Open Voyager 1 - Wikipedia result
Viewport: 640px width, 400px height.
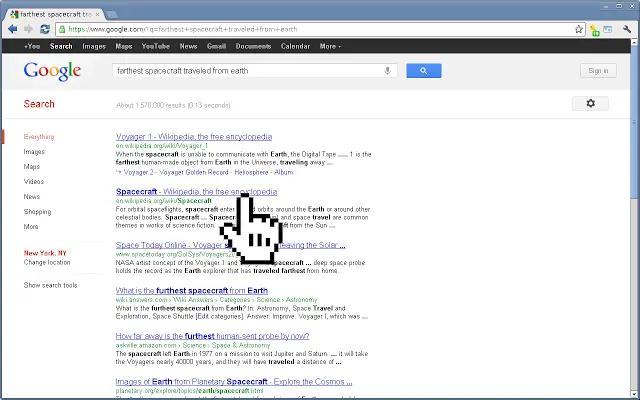(x=194, y=137)
